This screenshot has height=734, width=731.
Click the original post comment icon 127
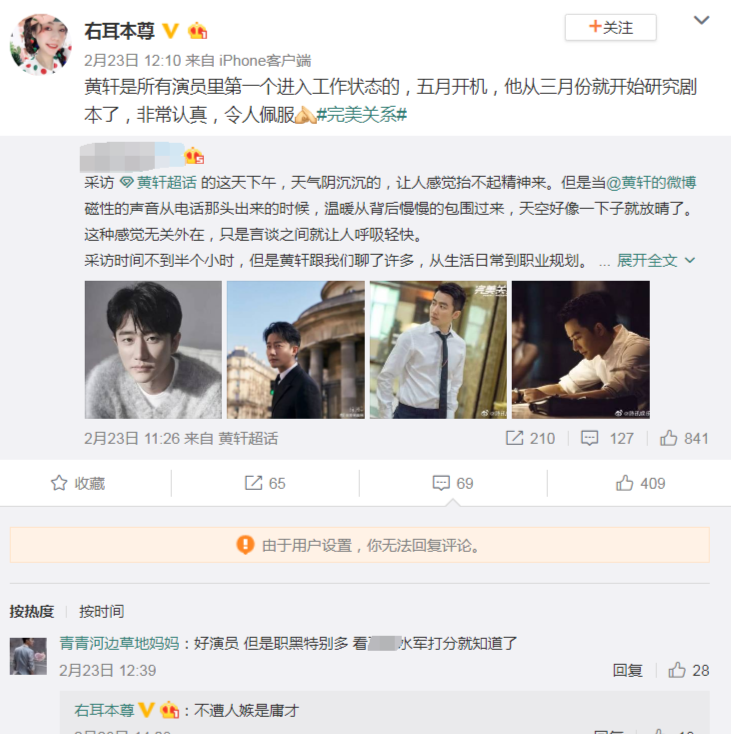pos(607,438)
